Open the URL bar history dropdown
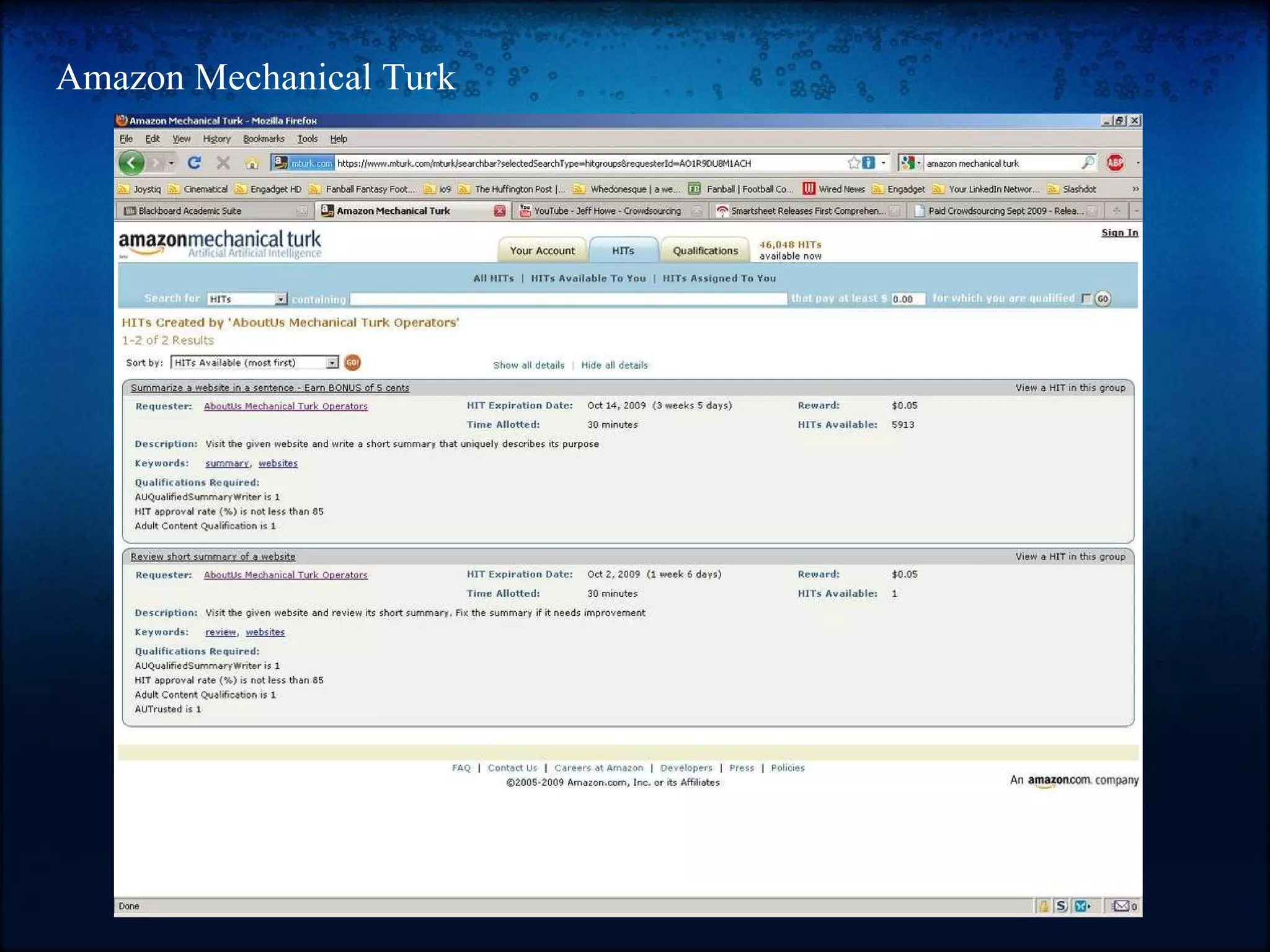 click(x=883, y=163)
